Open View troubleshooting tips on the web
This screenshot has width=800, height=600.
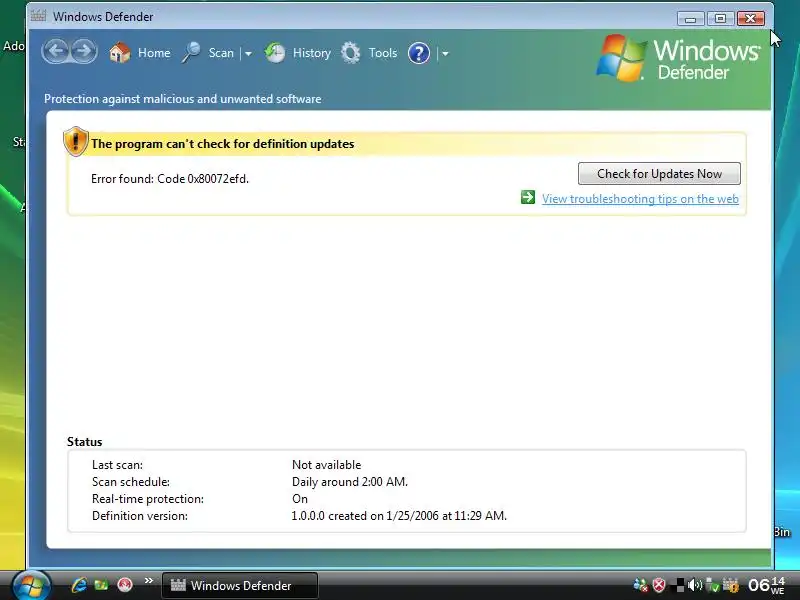640,199
